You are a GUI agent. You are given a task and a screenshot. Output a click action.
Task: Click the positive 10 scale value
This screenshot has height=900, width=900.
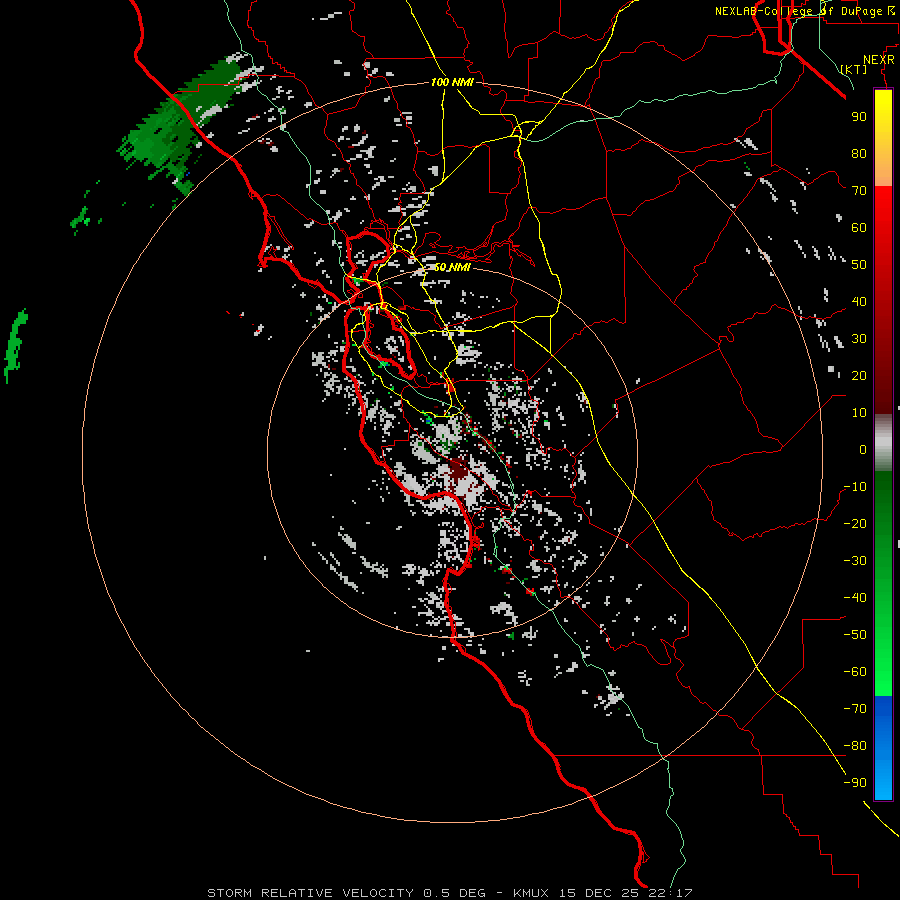[859, 413]
